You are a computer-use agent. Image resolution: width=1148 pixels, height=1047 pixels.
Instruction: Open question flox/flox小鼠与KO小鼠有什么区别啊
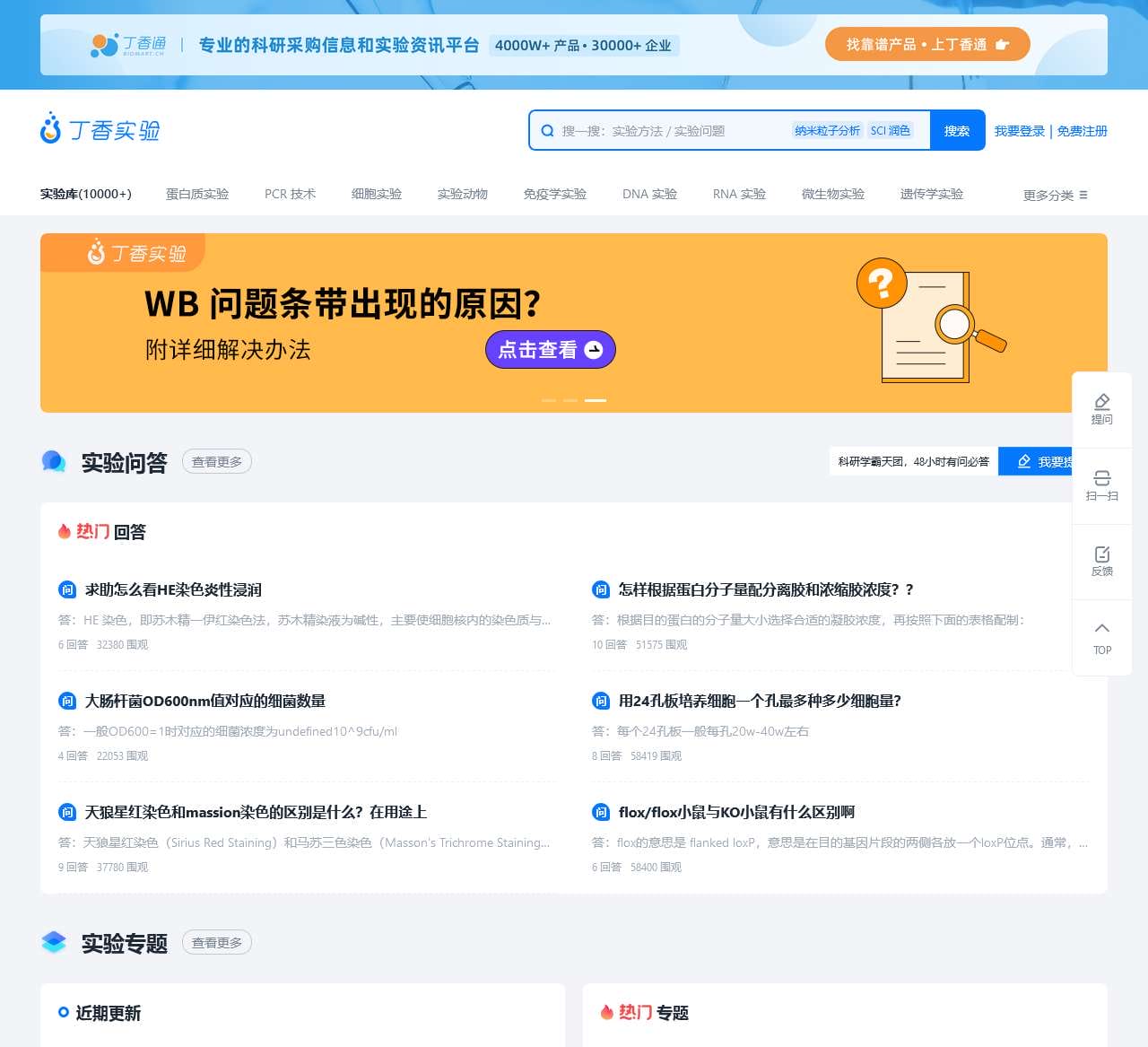[736, 812]
